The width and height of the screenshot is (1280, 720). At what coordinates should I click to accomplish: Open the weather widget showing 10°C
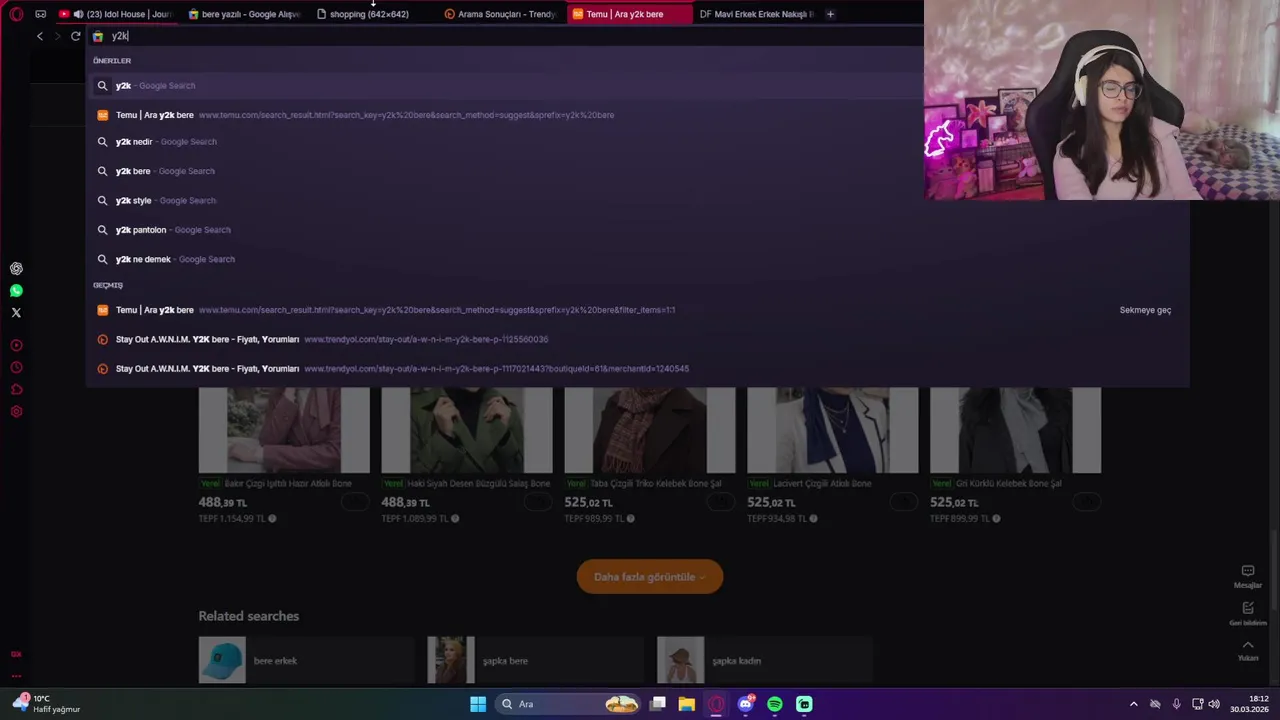[46, 704]
